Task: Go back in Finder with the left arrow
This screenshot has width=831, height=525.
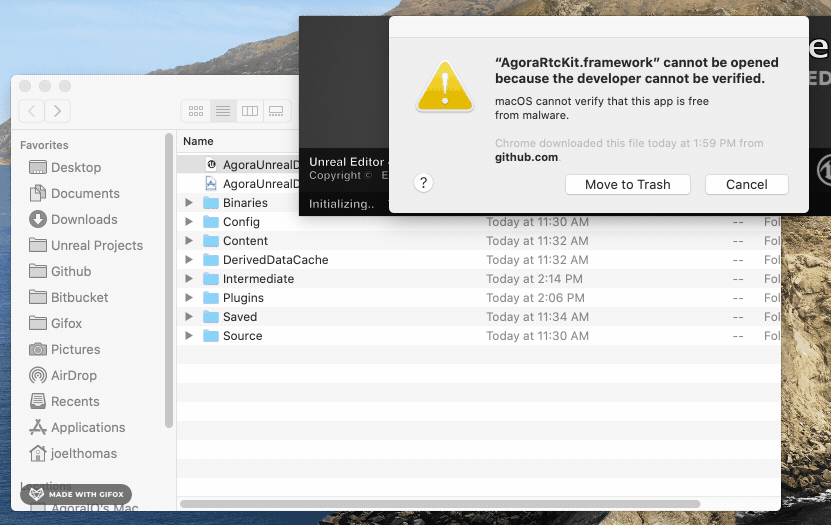Action: click(x=31, y=111)
